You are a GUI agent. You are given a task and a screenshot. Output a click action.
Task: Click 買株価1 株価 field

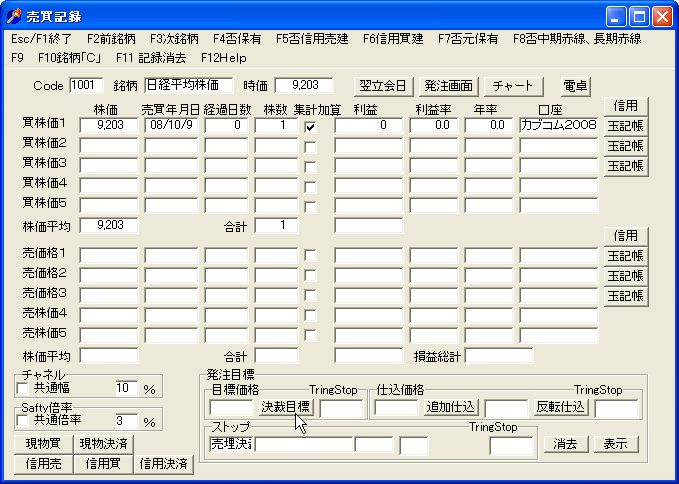pyautogui.click(x=109, y=125)
